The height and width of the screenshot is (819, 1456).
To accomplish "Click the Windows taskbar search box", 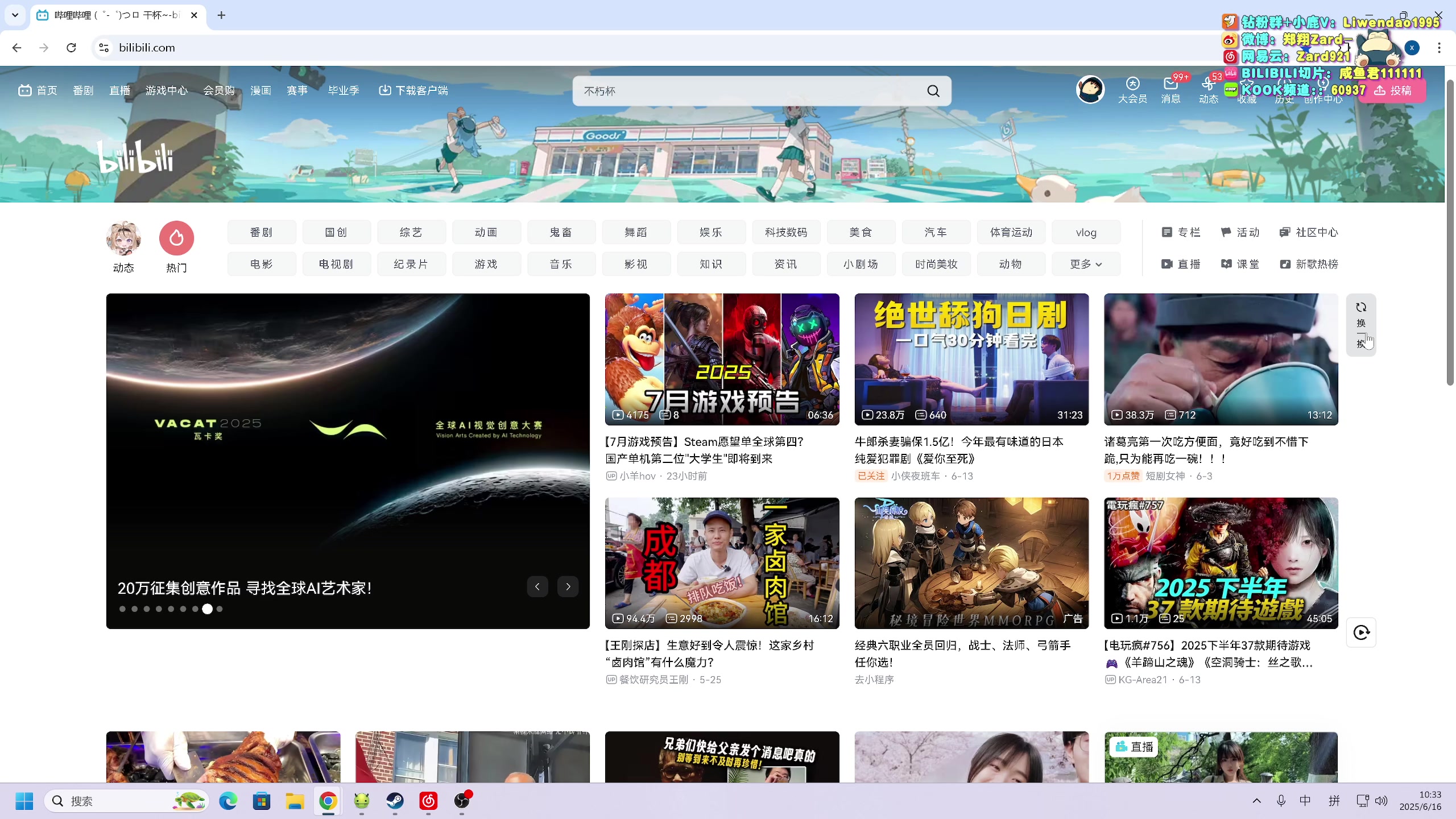I will (x=126, y=801).
